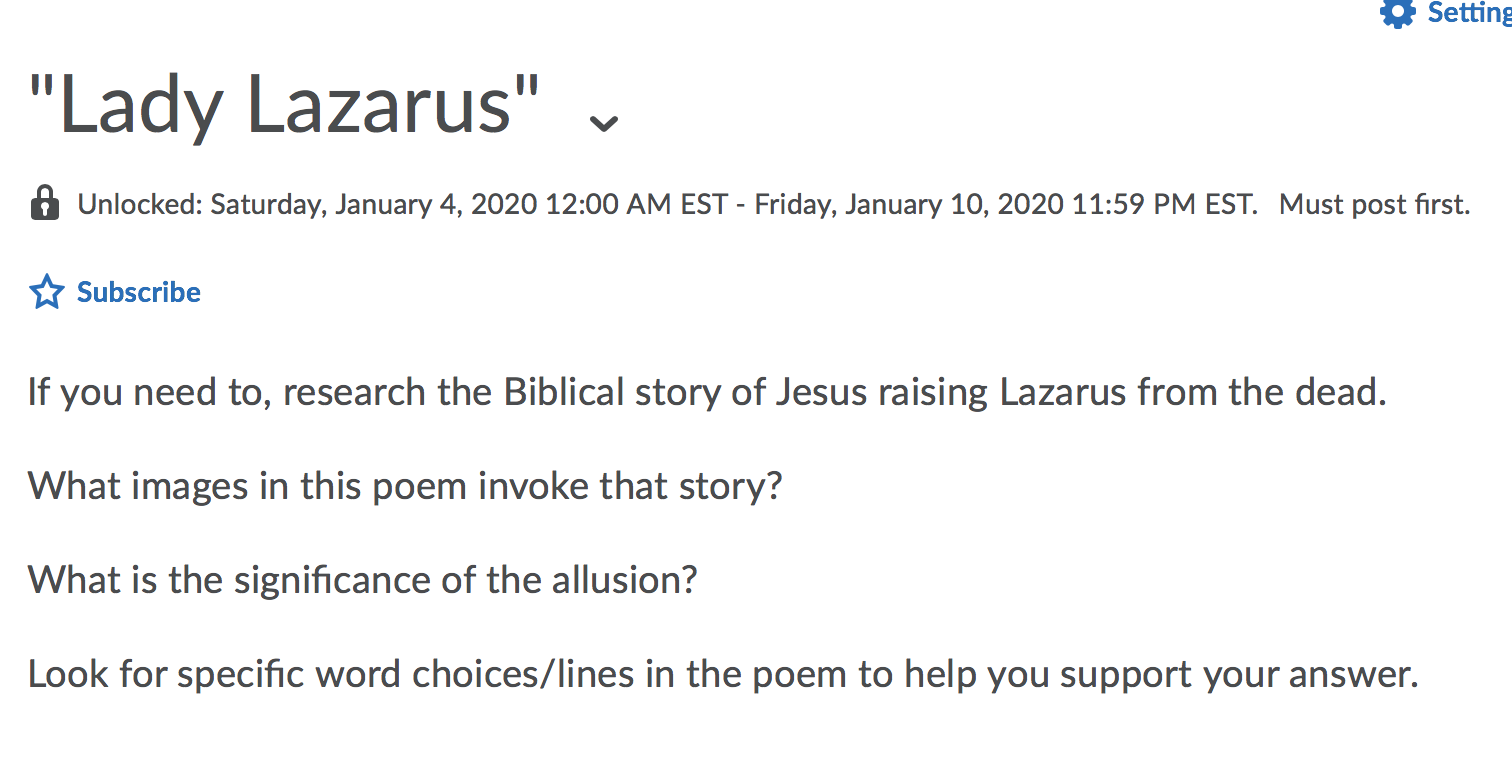
Task: Click the end date Friday, January 10, 2020
Action: coord(908,205)
